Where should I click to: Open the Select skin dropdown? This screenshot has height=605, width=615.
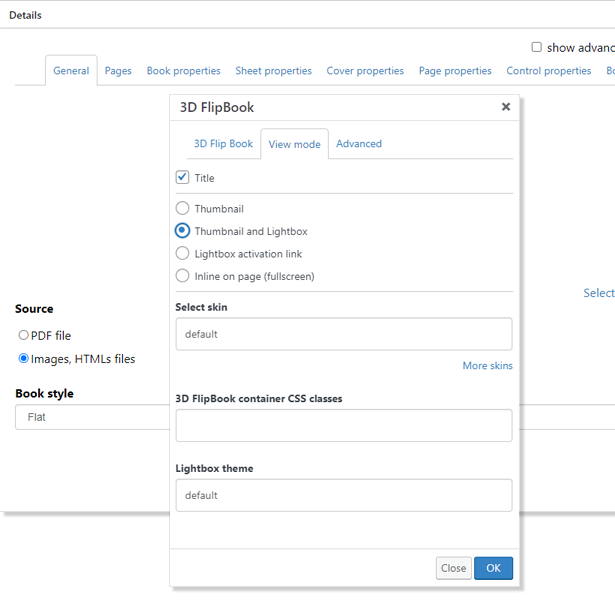point(343,334)
